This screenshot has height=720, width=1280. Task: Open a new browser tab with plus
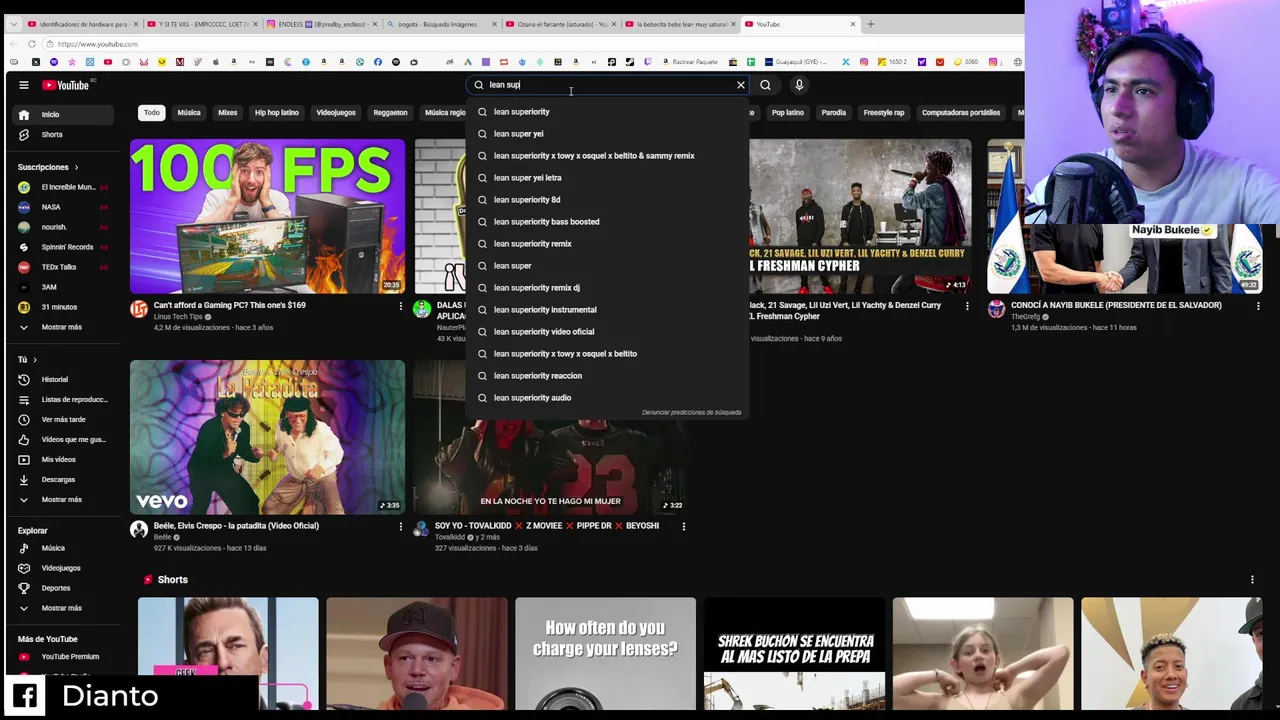coord(870,24)
